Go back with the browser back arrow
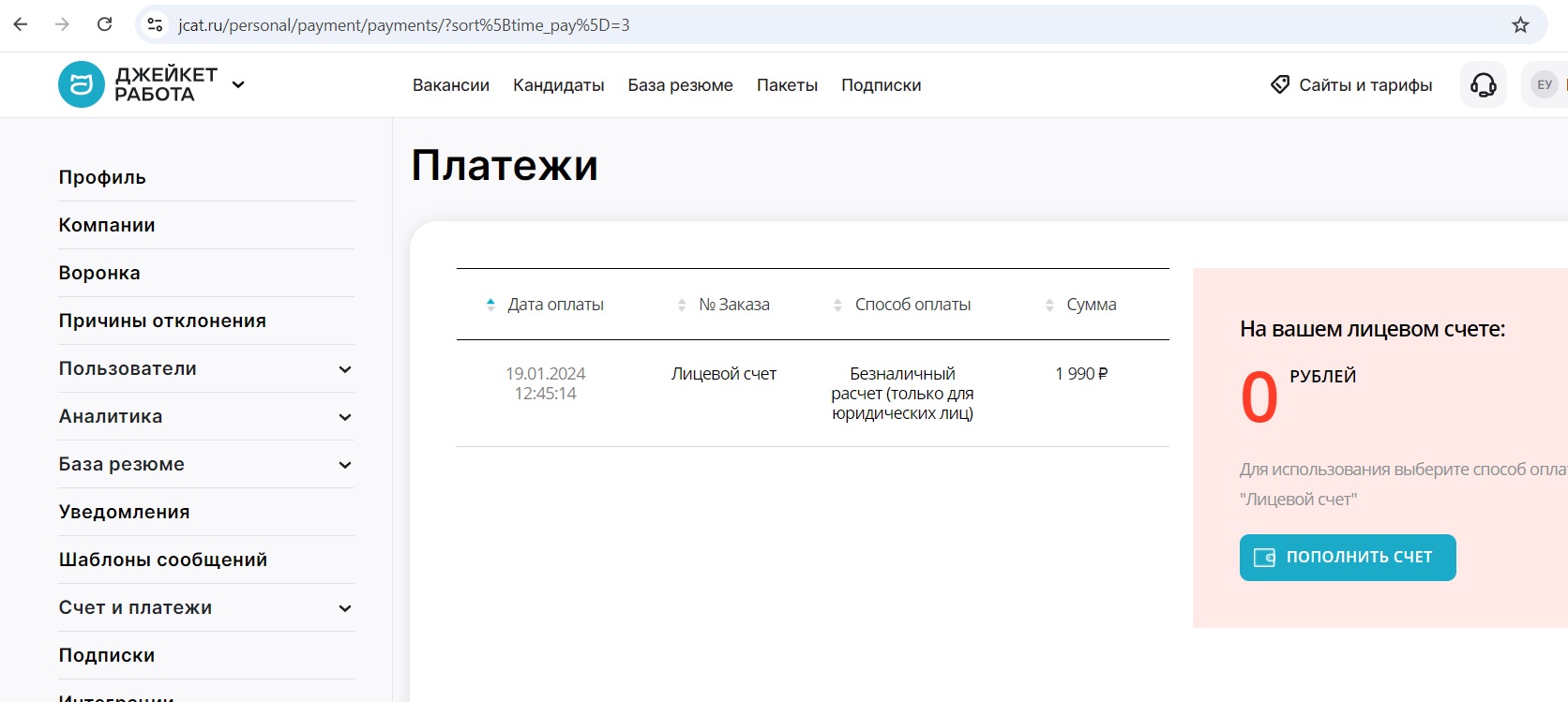1568x702 pixels. click(21, 25)
